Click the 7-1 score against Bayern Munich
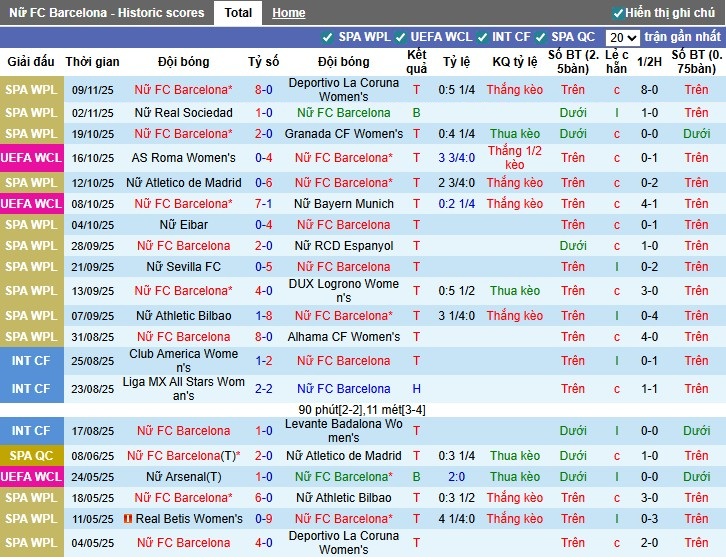Image resolution: width=726 pixels, height=560 pixels. point(263,204)
